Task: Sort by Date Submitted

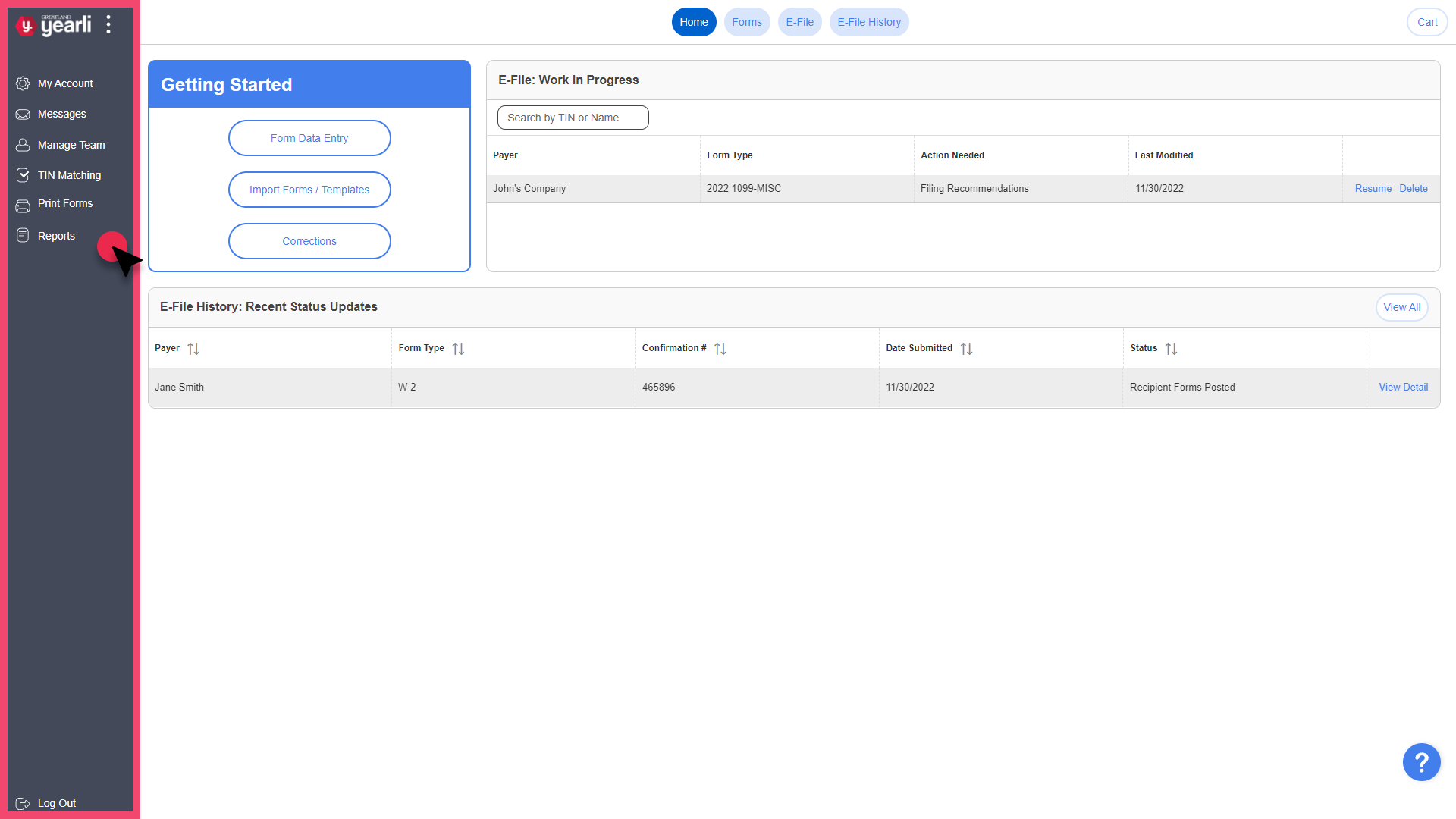Action: (x=966, y=348)
